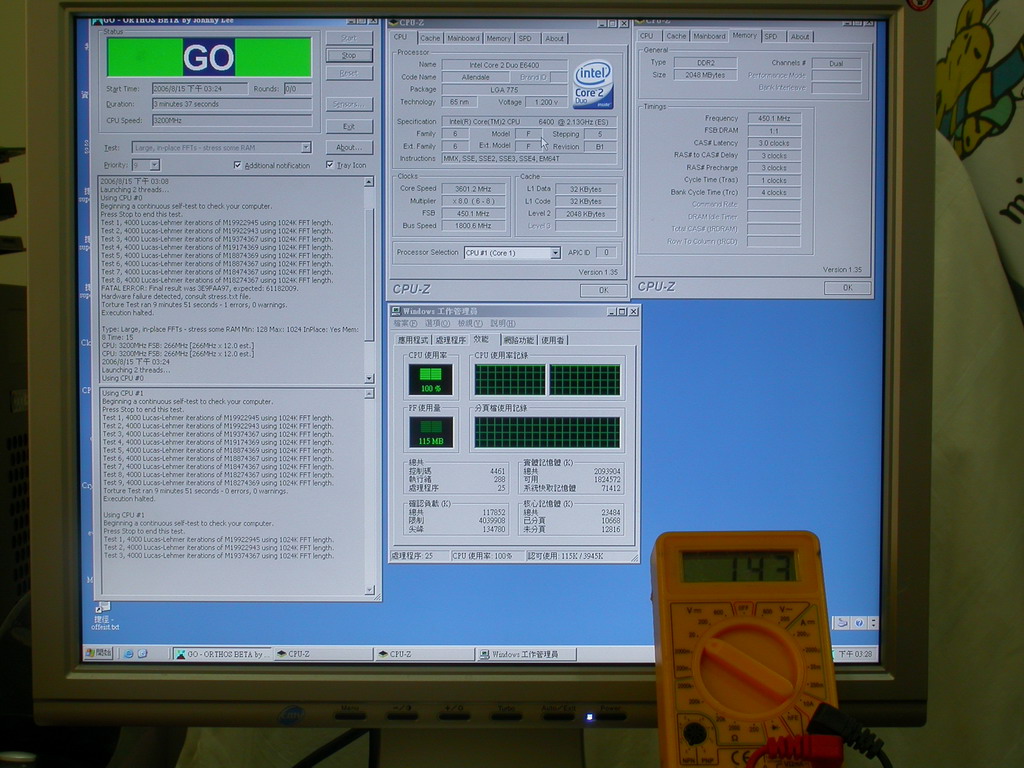Switch to the Cache tab in left CPU-Z
Viewport: 1024px width, 768px height.
click(x=430, y=39)
